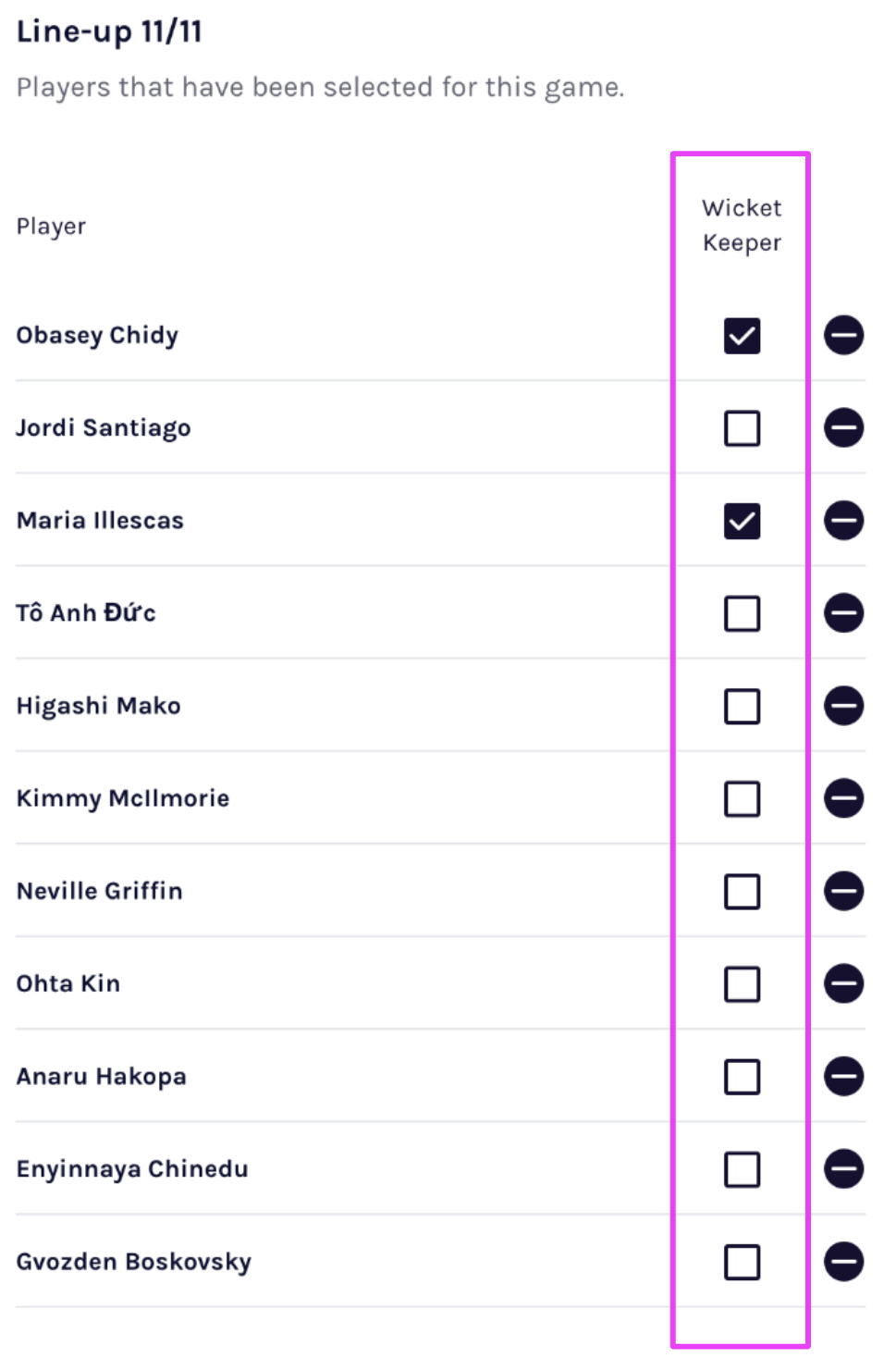The height and width of the screenshot is (1358, 896).
Task: Remove Kimmy McIlmorie from the line-up
Action: tap(843, 798)
